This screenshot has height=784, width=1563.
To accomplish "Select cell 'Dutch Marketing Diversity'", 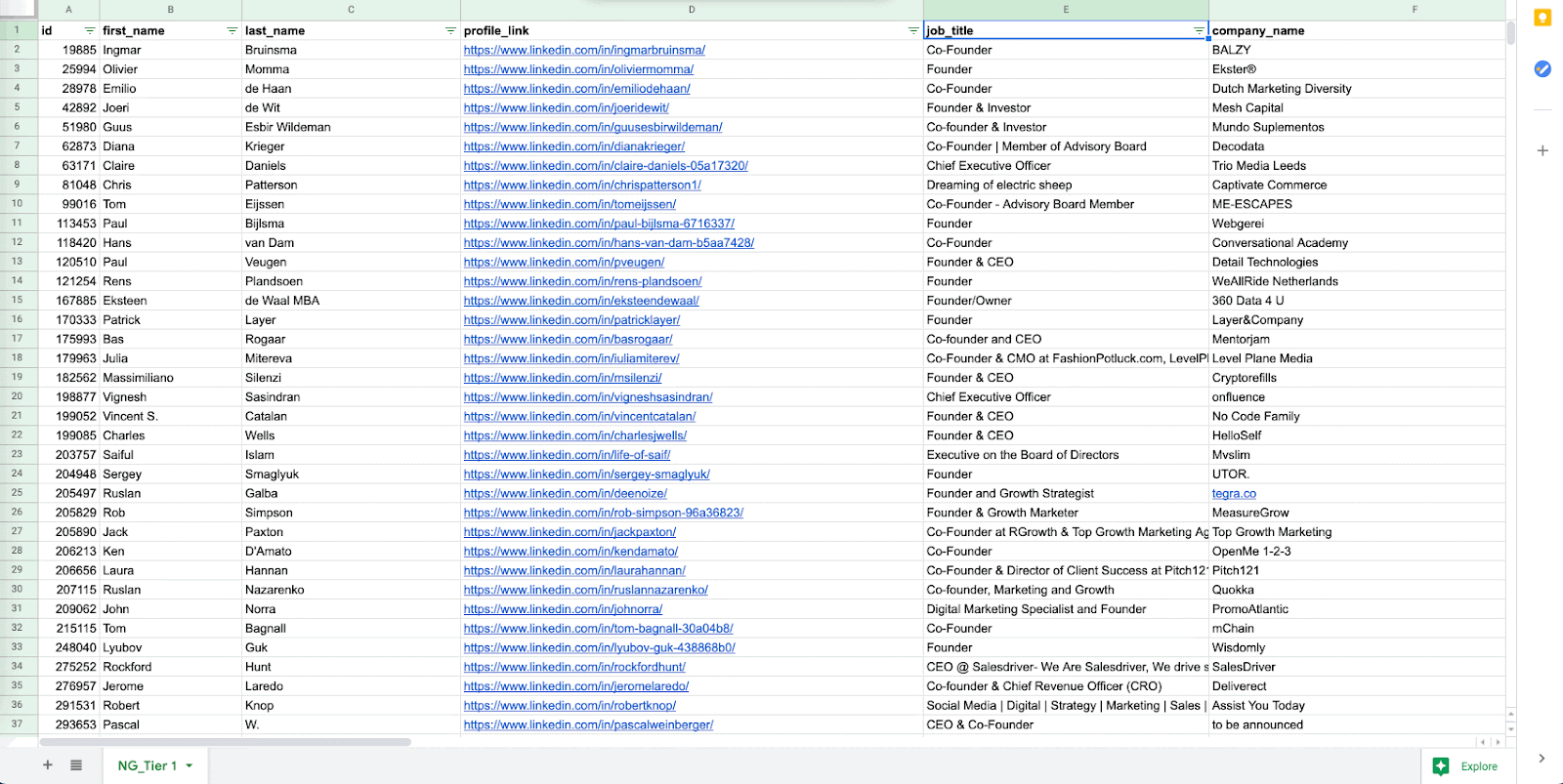I will click(1357, 89).
